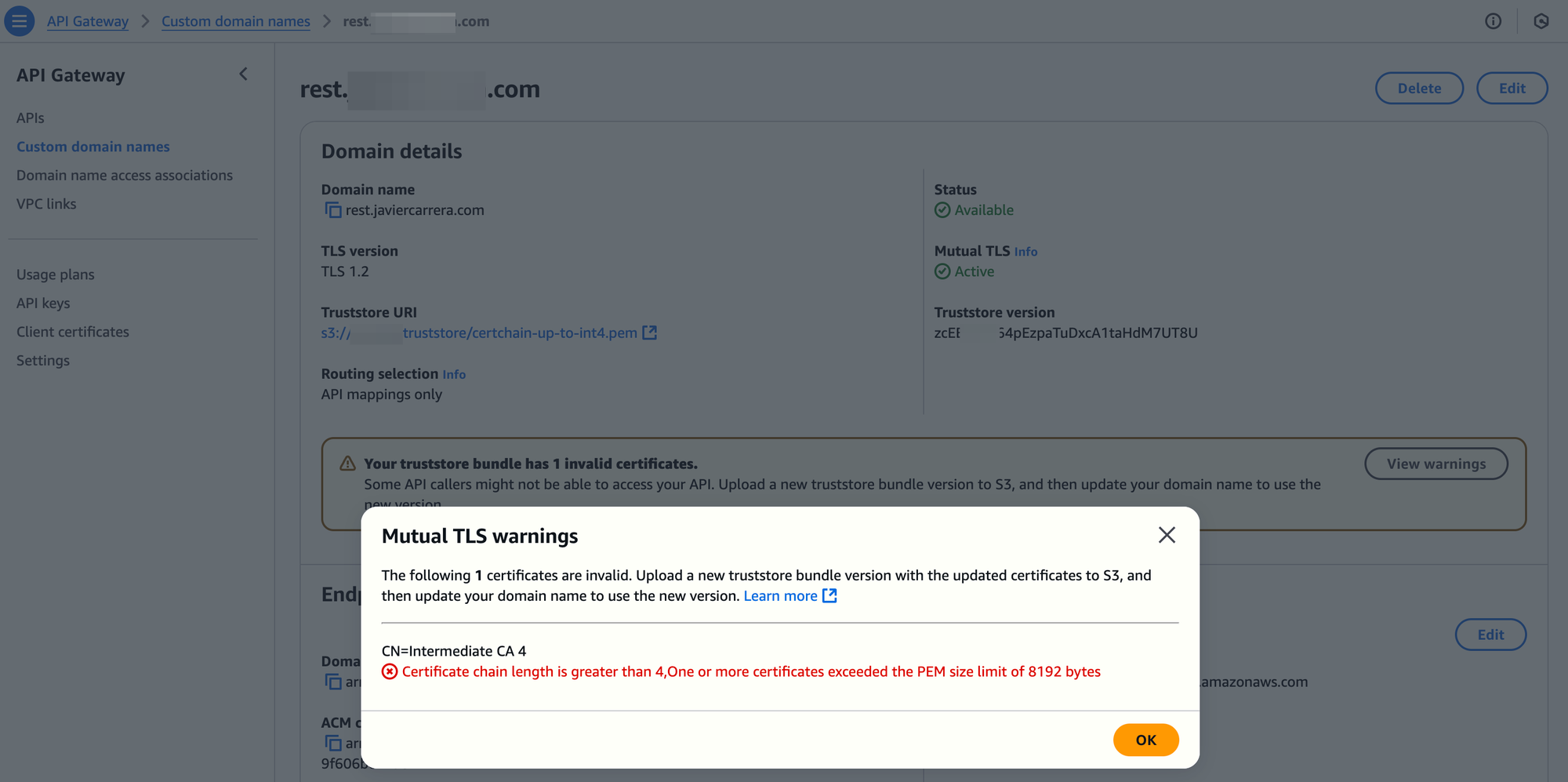Copy the rest.javiercarrera.com domain name
Image resolution: width=1568 pixels, height=782 pixels.
click(x=333, y=210)
